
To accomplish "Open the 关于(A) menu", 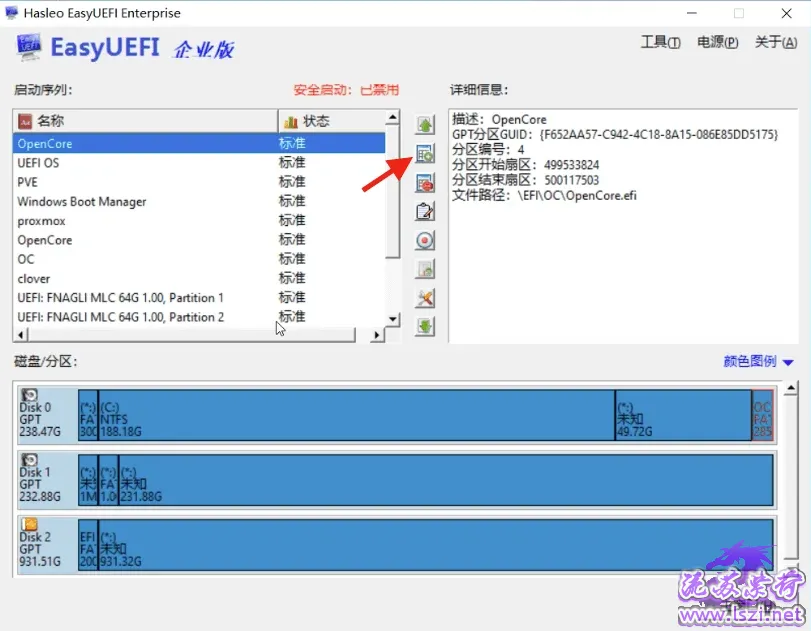I will (776, 42).
